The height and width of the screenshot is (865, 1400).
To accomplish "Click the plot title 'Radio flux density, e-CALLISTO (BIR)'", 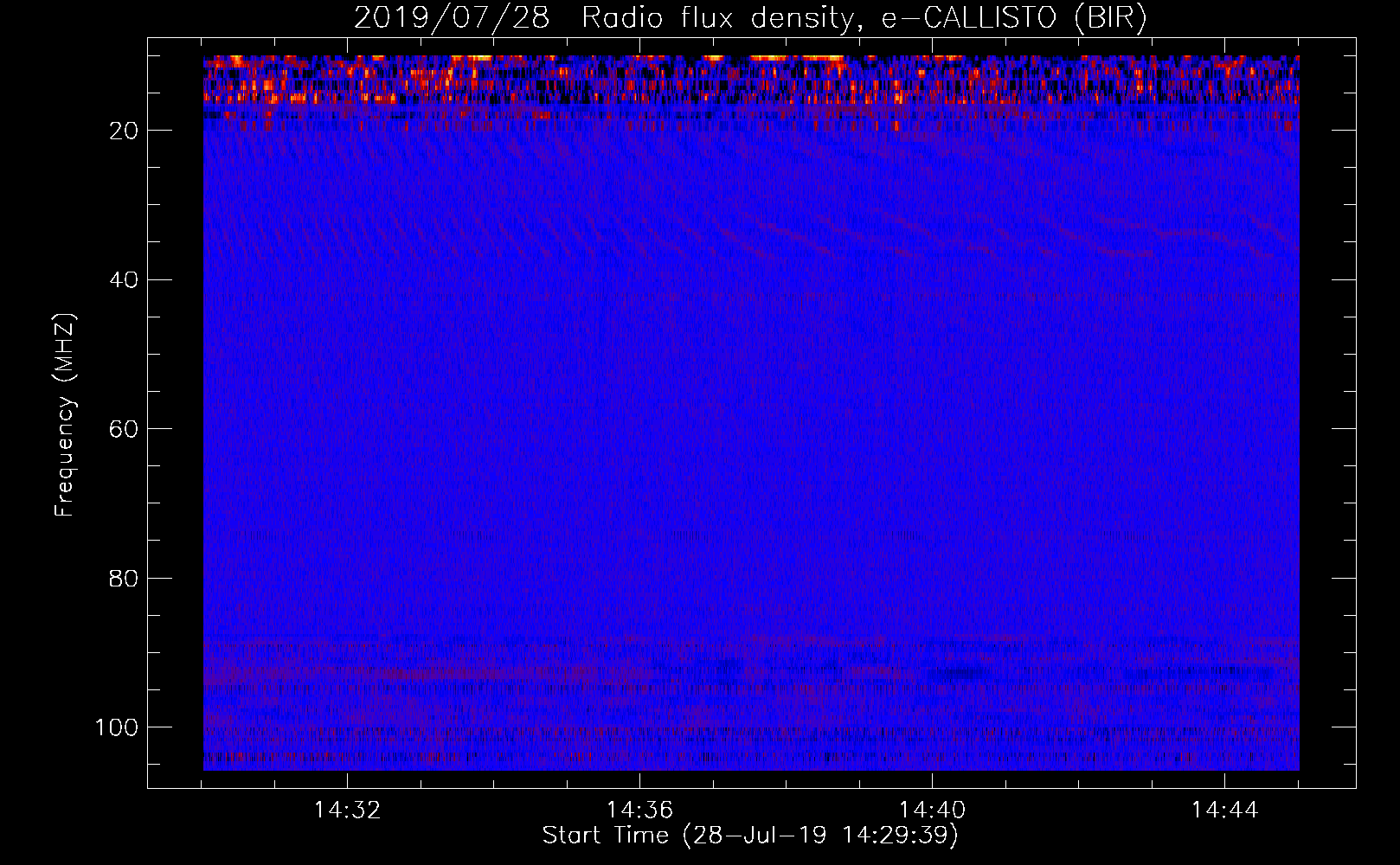I will [864, 18].
